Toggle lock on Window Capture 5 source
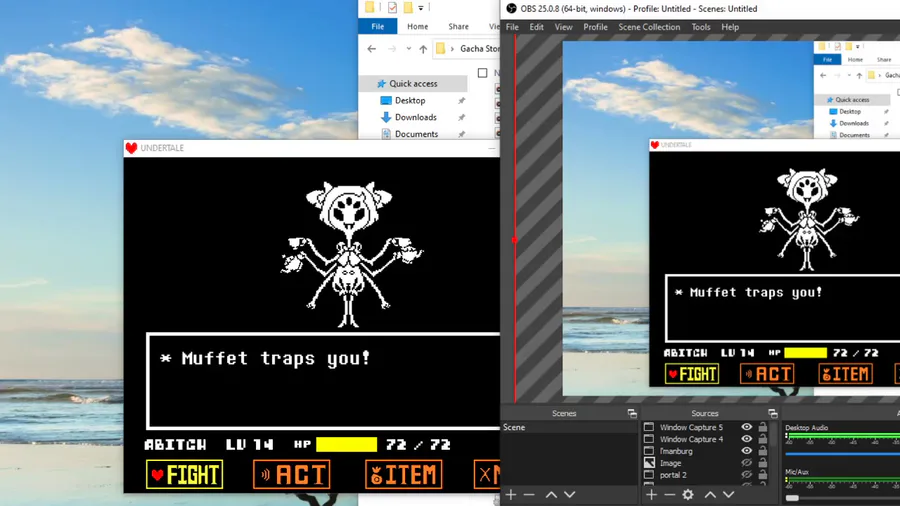 763,427
